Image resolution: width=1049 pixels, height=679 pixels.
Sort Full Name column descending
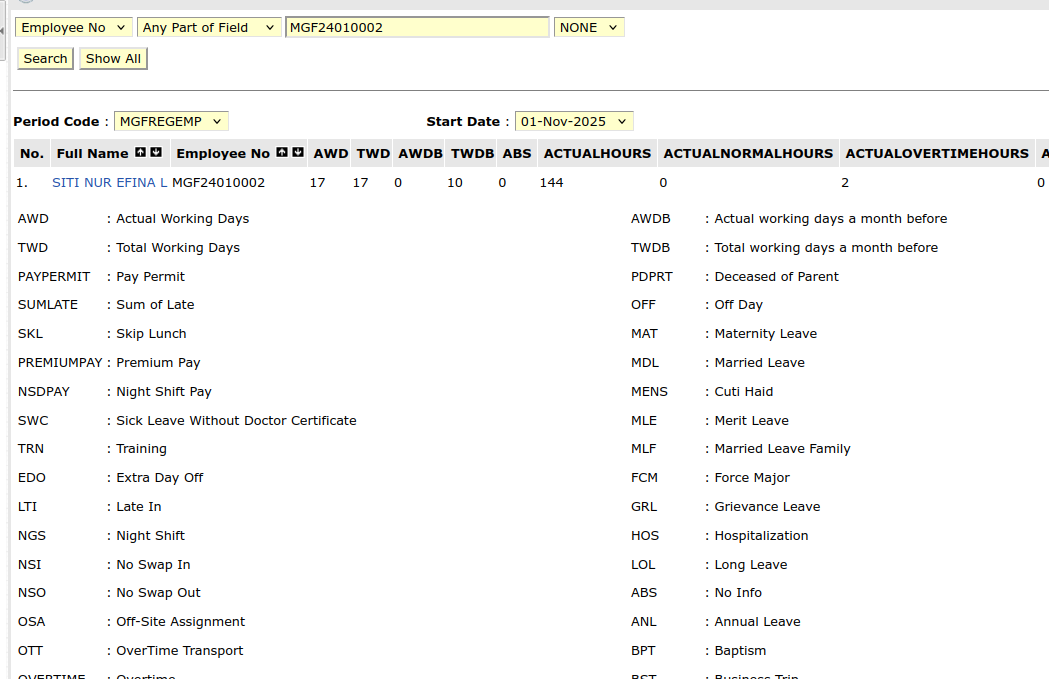point(156,153)
